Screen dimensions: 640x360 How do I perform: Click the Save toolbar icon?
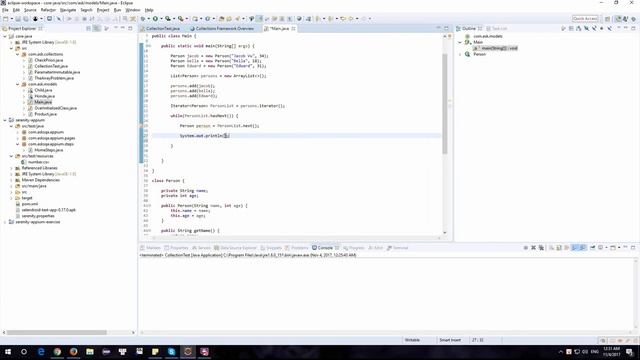tap(18, 19)
